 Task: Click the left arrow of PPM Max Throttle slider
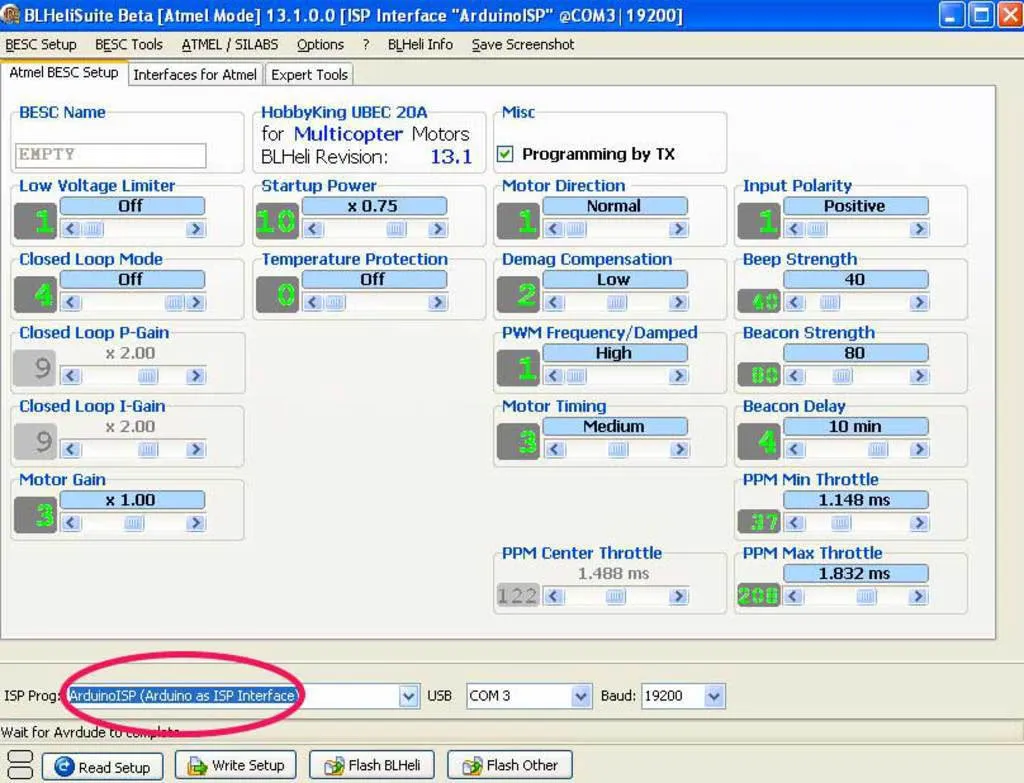click(x=794, y=597)
